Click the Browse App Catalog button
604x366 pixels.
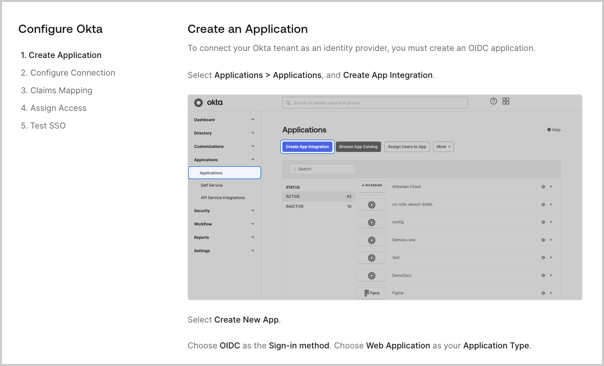(x=358, y=147)
